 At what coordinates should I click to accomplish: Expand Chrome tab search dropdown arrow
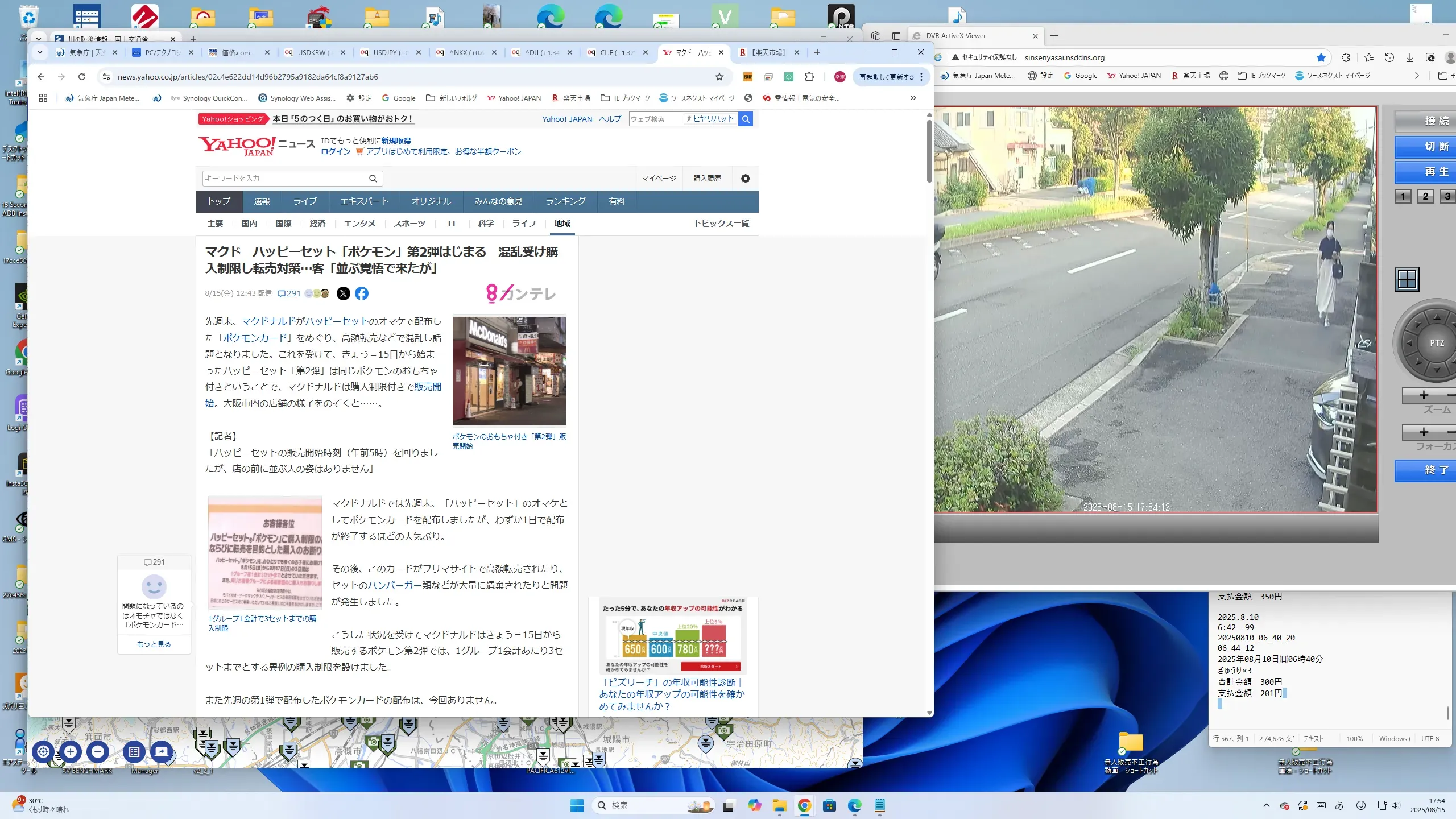(40, 52)
